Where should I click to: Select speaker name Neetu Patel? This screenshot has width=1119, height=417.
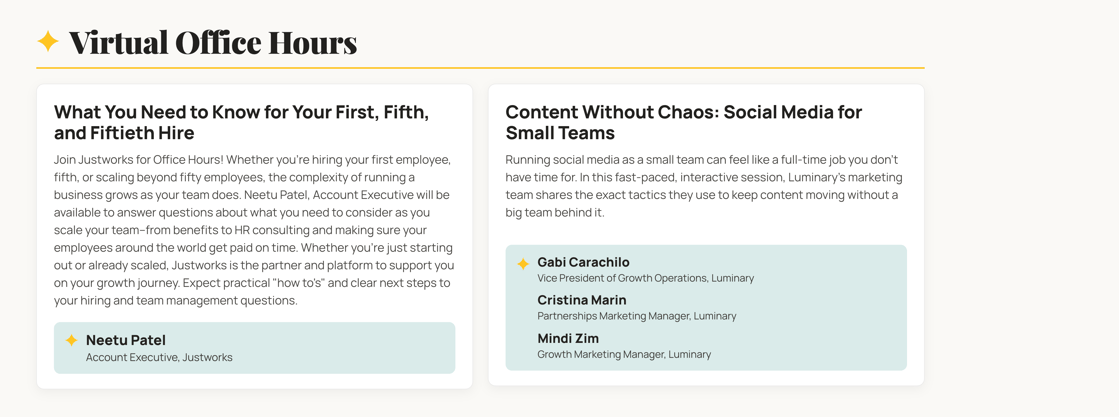(x=126, y=340)
